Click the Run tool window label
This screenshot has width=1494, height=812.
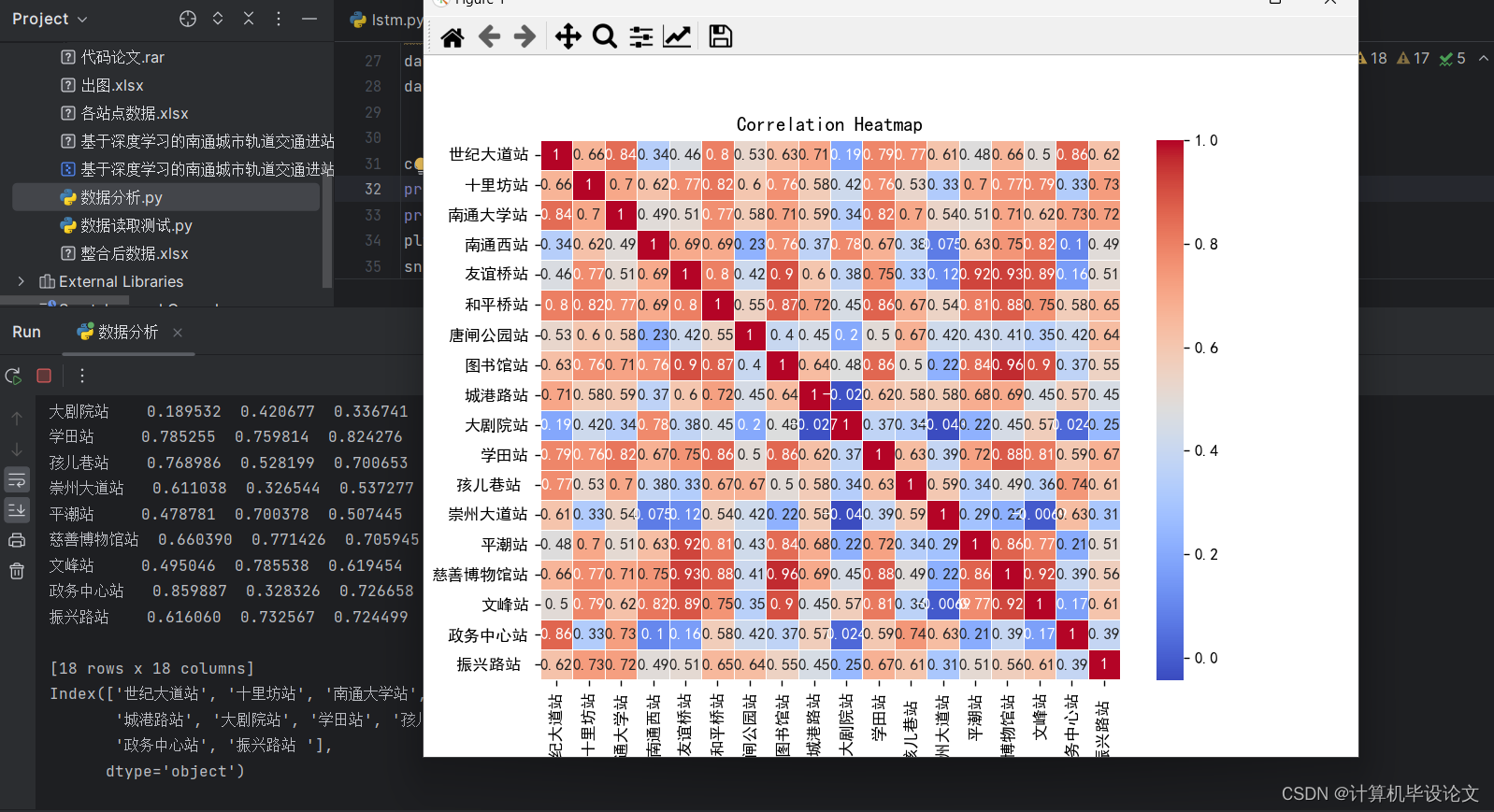pos(27,333)
